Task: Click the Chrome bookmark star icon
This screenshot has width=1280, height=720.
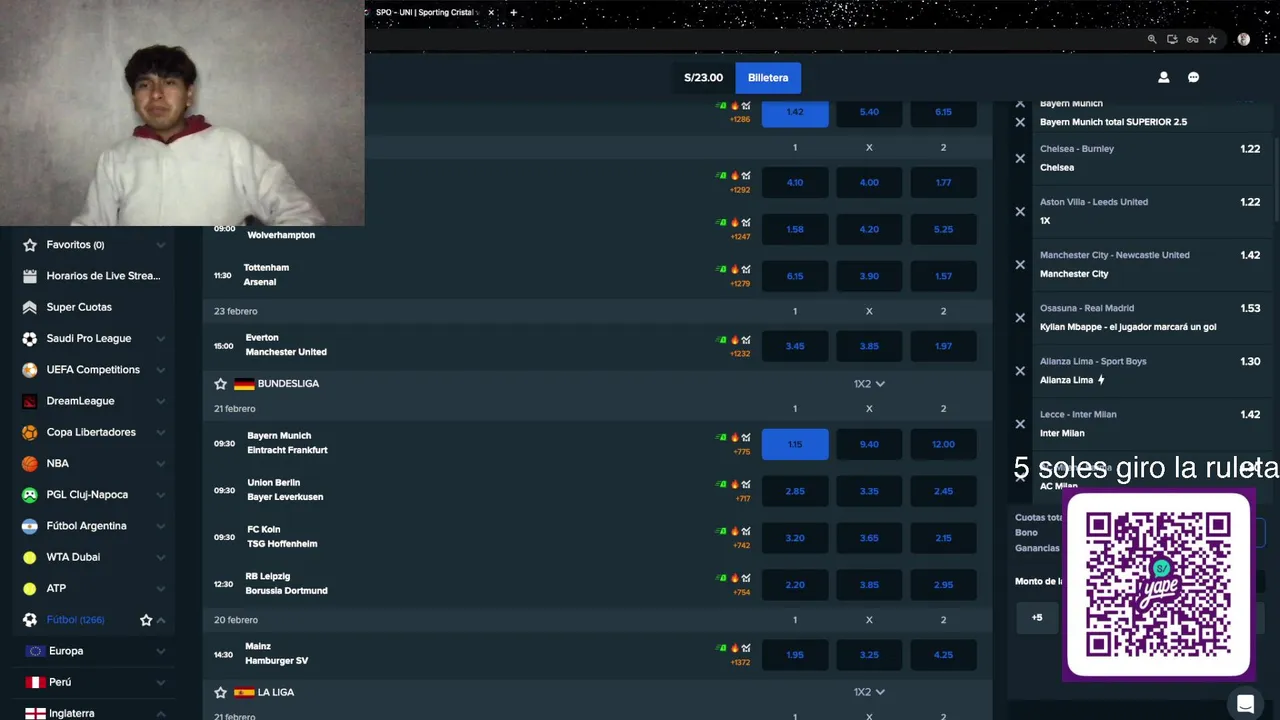Action: [x=1212, y=39]
